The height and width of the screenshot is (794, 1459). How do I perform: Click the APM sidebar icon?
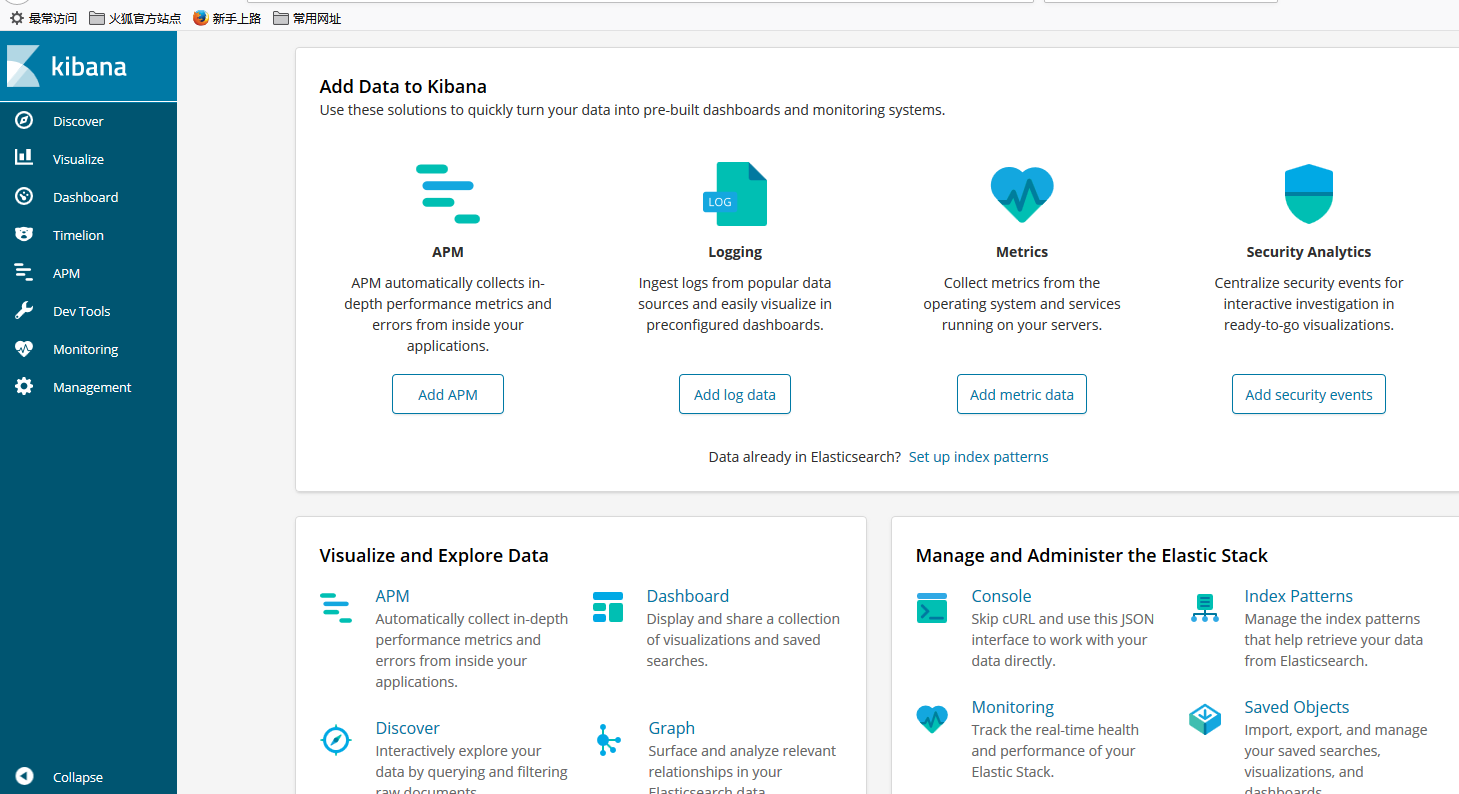click(24, 272)
